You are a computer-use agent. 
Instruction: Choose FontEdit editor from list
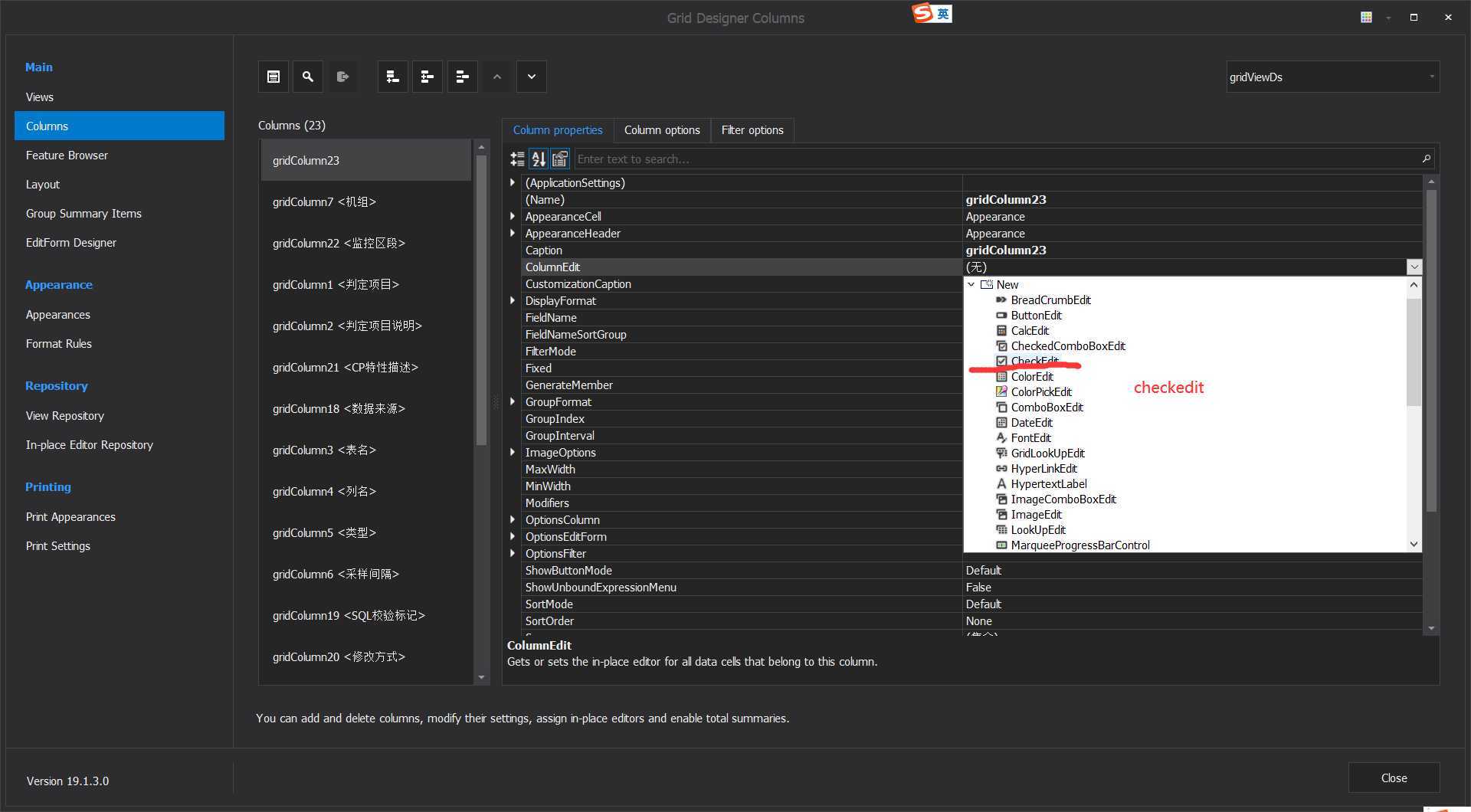pyautogui.click(x=1030, y=438)
